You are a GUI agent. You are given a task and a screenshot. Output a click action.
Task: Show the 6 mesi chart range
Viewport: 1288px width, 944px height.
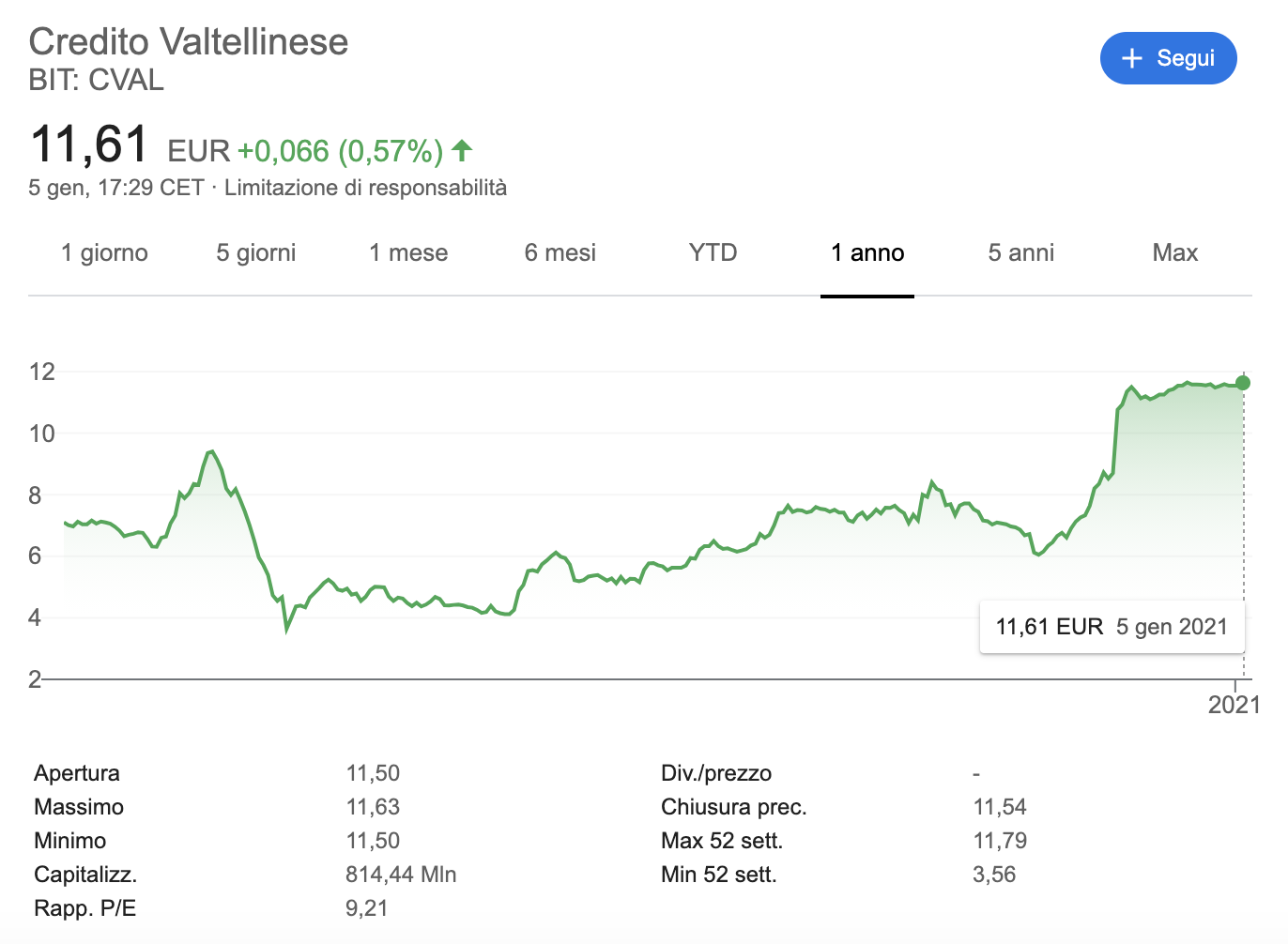coord(560,253)
